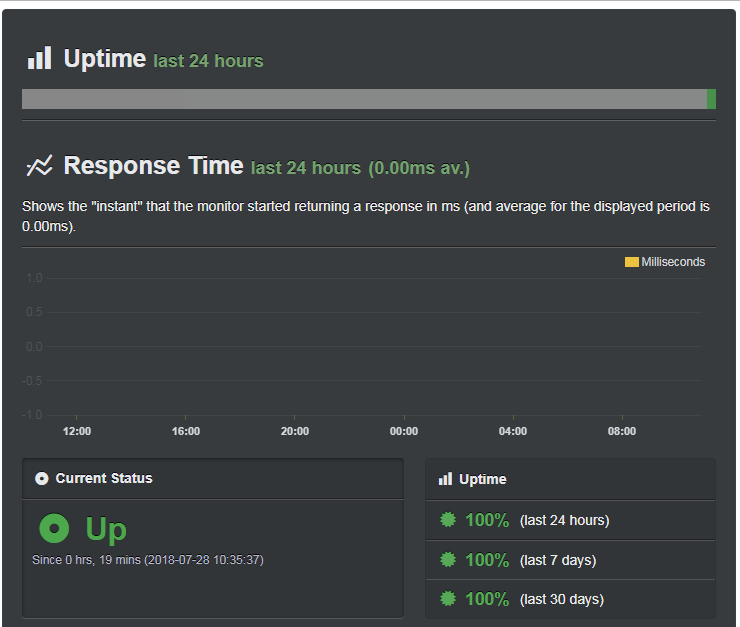Click the 100% last 24 hours row
The height and width of the screenshot is (627, 740).
tap(571, 520)
